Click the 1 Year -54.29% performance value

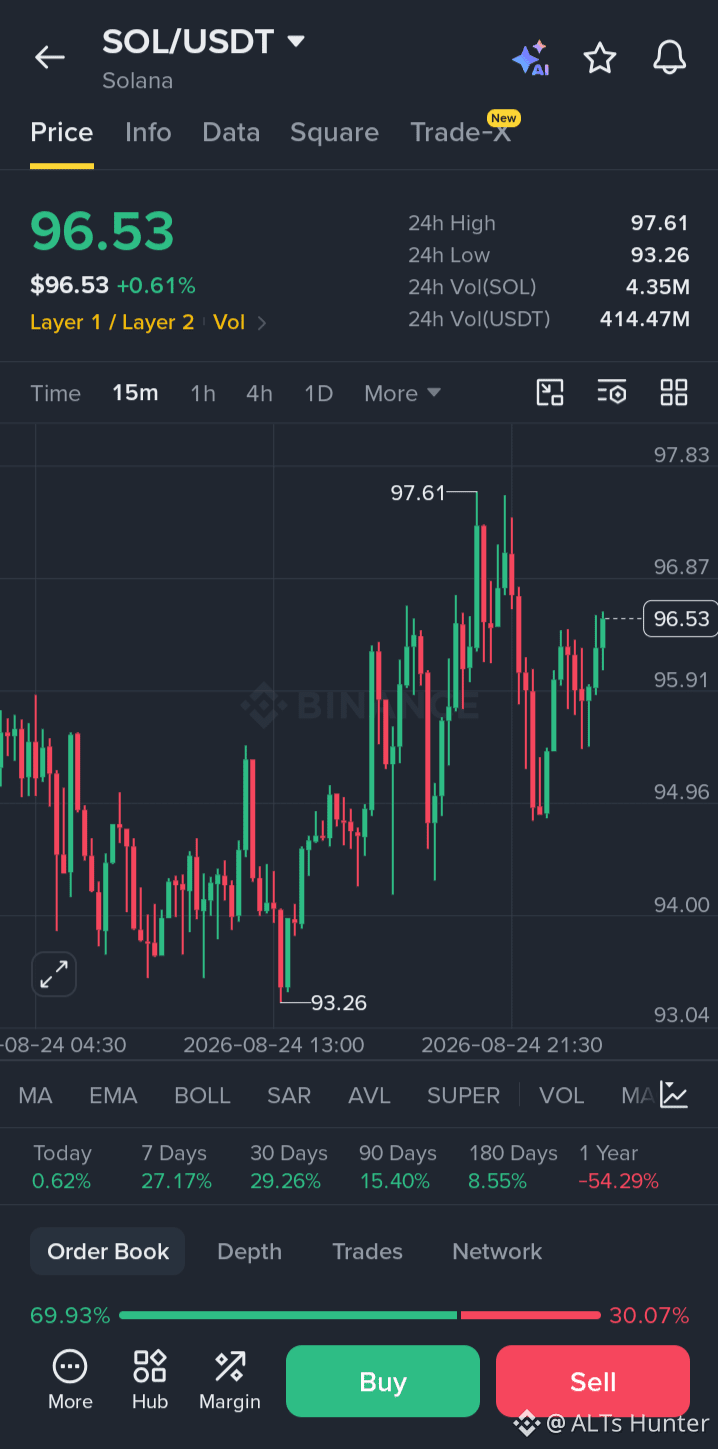pyautogui.click(x=619, y=1181)
